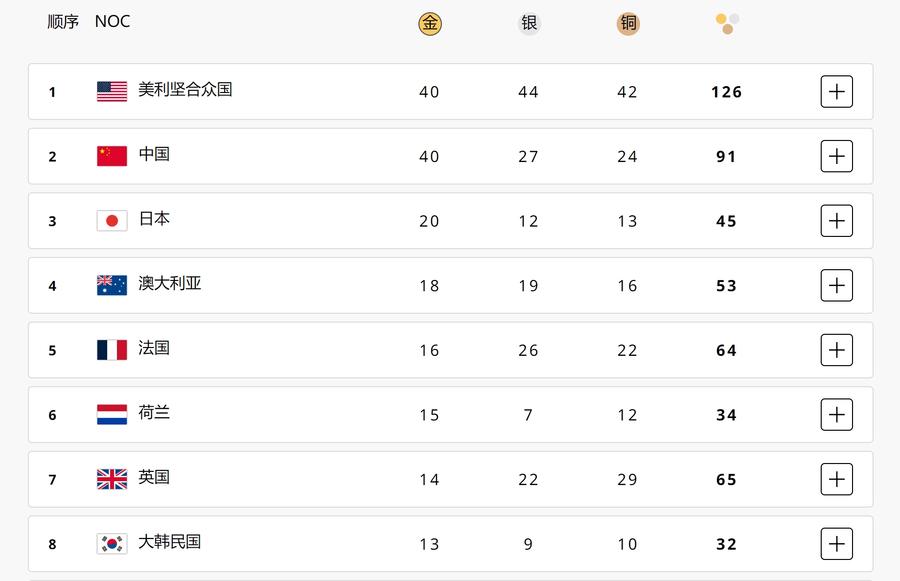The height and width of the screenshot is (581, 900).
Task: Open details for 澳大利亚 via plus button
Action: point(836,285)
